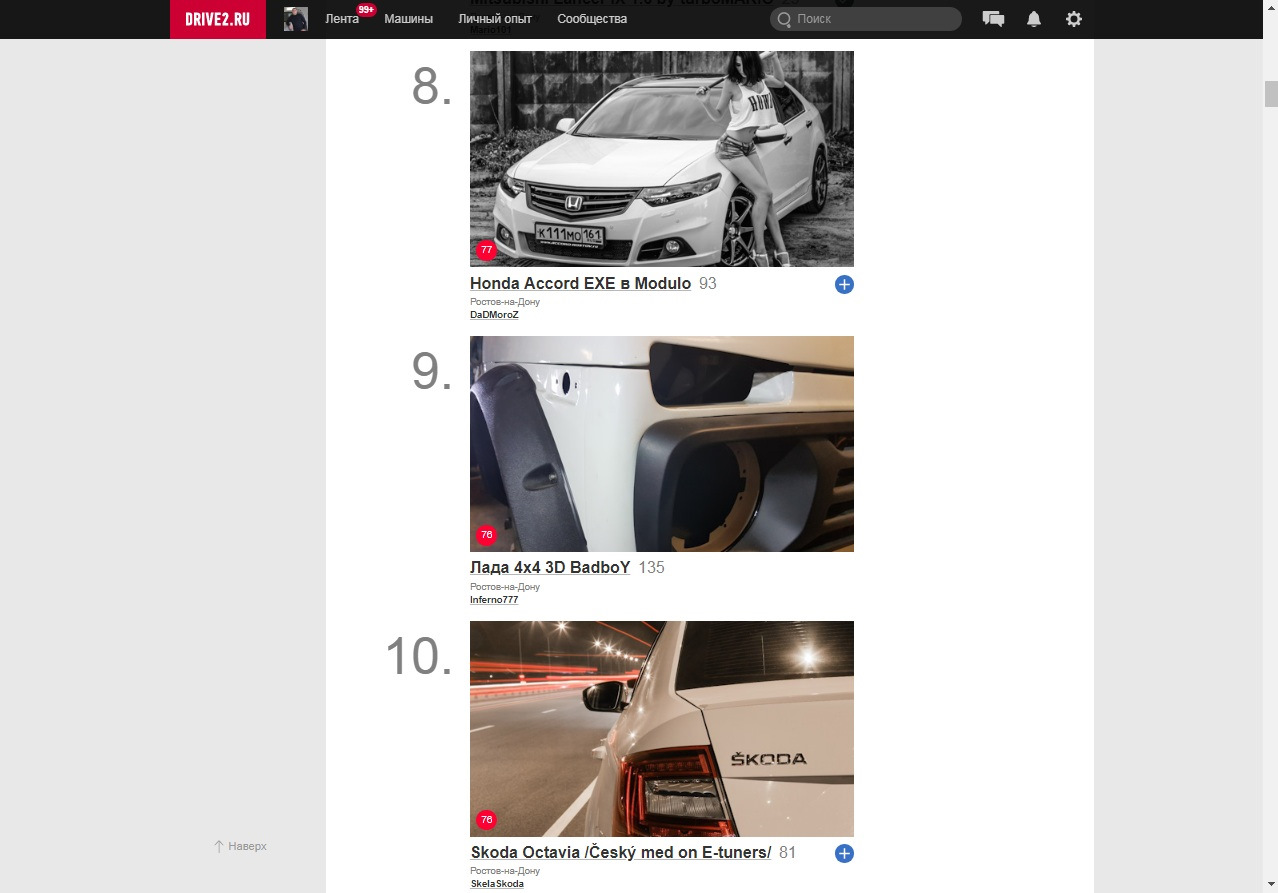The image size is (1278, 893).
Task: Click Ростов-на-Дону under Honda Accord
Action: (505, 302)
